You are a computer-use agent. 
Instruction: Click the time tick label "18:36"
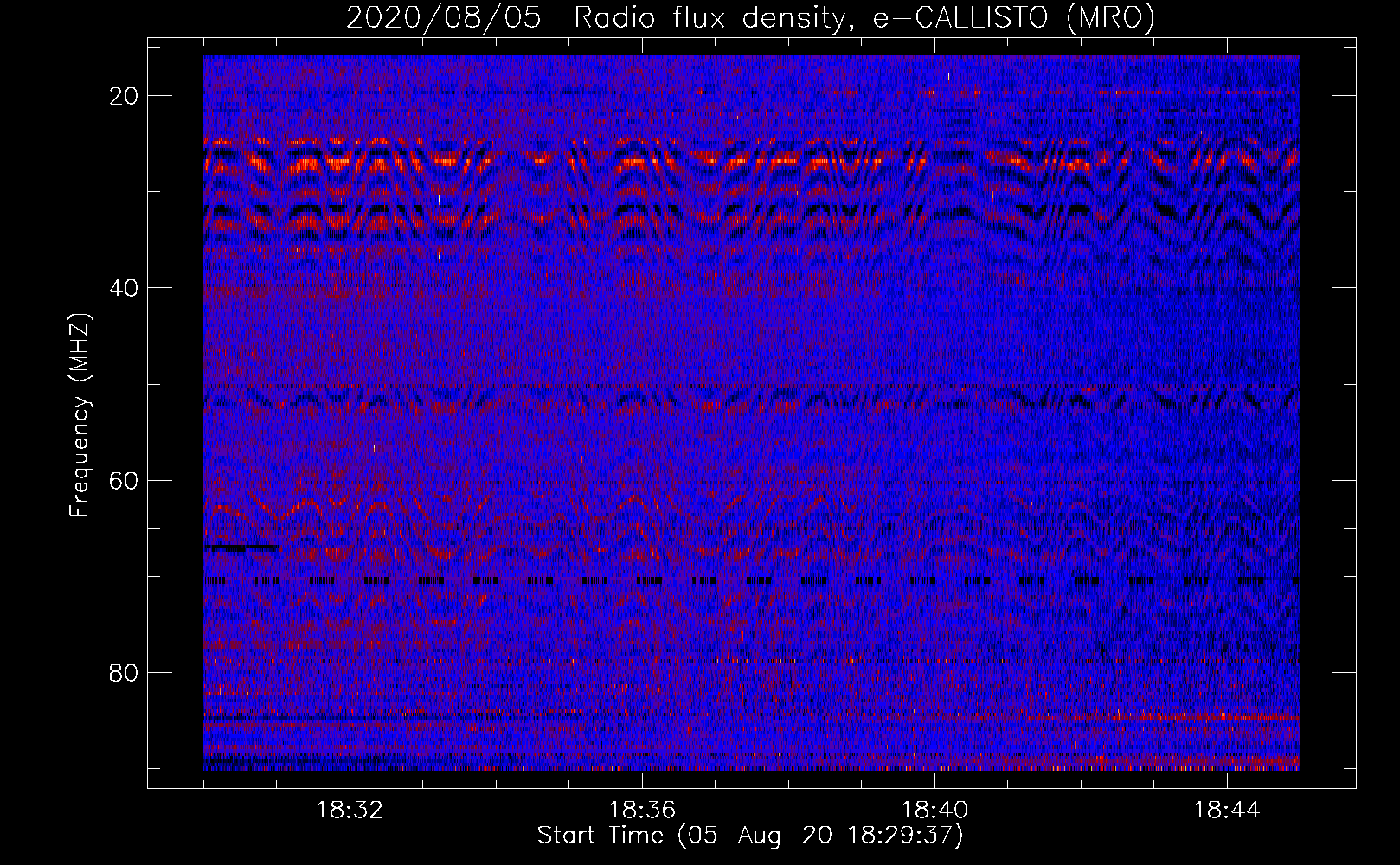pos(642,811)
